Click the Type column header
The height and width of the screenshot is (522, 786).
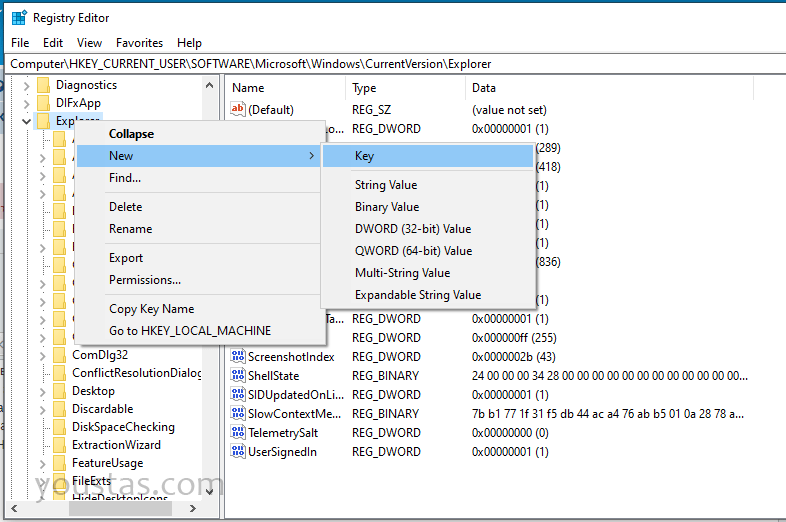tap(406, 88)
